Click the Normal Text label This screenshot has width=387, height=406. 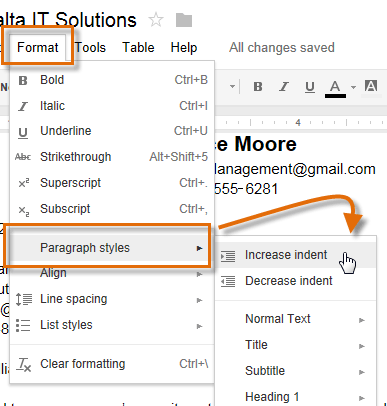[x=278, y=319]
